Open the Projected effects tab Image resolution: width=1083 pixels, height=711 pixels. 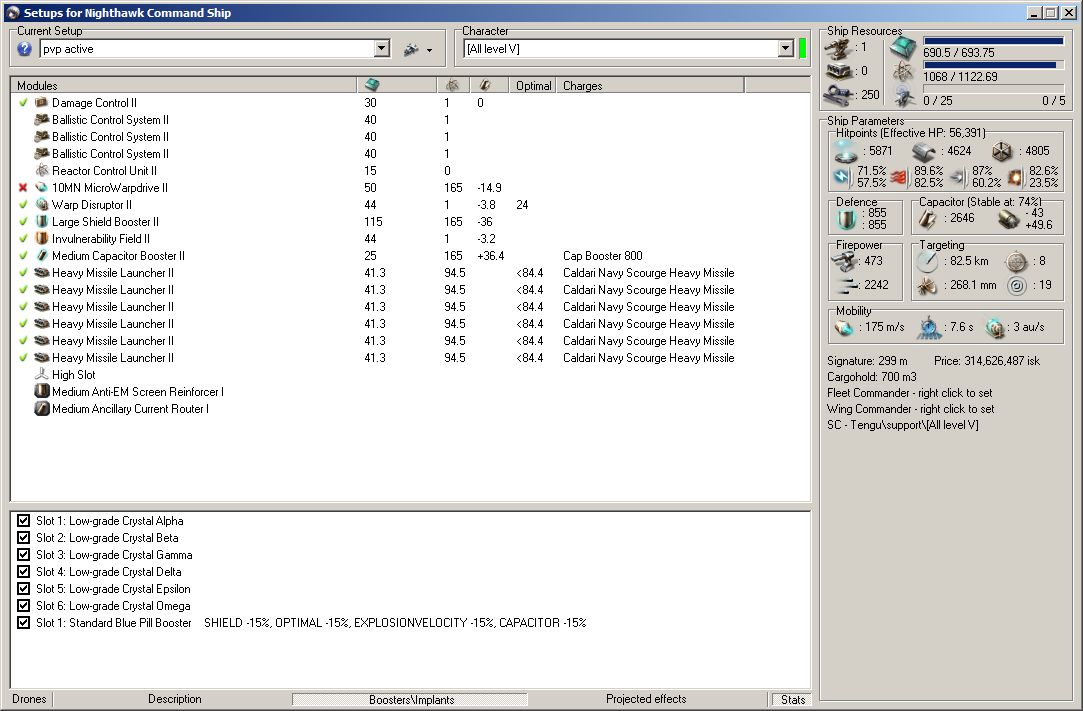point(646,699)
